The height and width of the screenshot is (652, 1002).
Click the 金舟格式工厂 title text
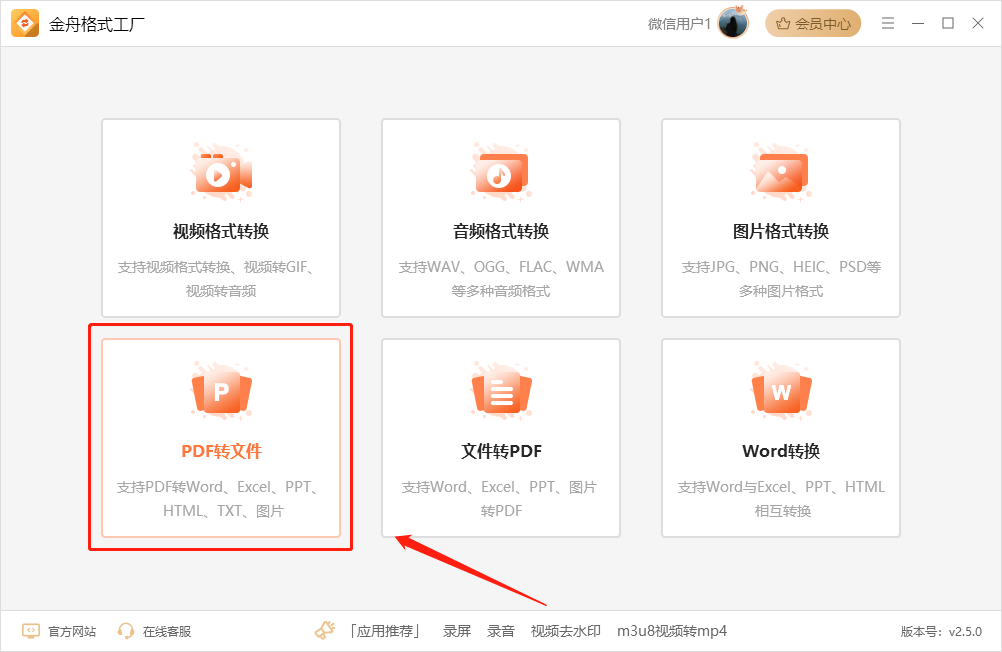pos(97,24)
